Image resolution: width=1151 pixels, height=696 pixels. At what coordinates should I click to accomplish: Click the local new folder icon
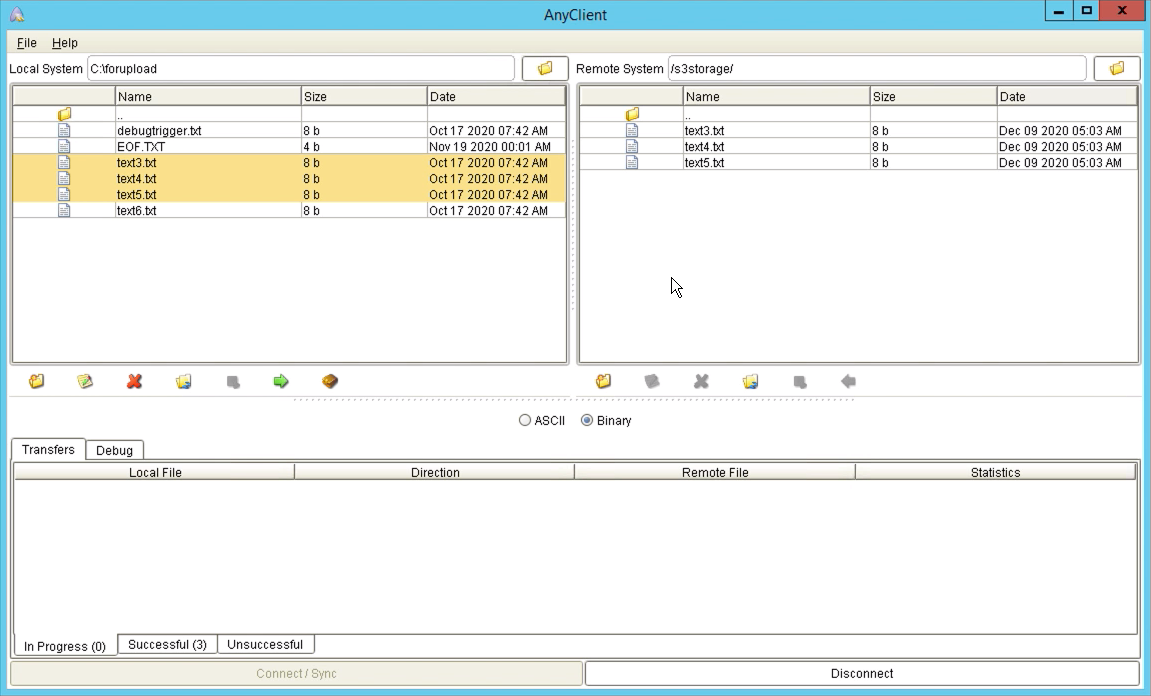pos(36,381)
